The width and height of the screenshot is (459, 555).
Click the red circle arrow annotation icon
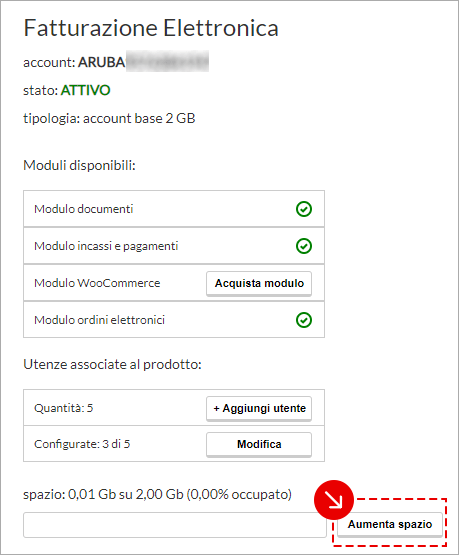(x=334, y=500)
